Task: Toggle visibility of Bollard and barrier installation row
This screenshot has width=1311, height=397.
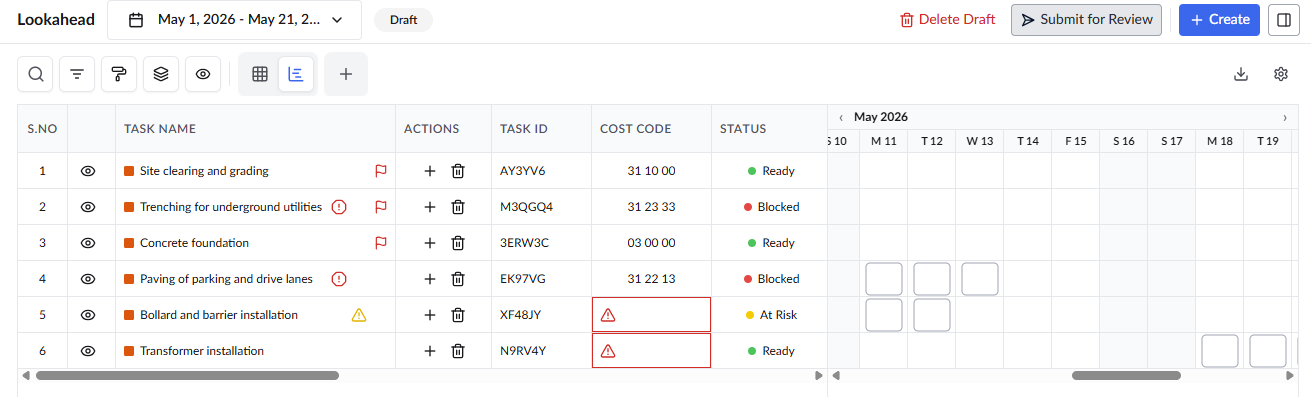Action: (x=88, y=315)
